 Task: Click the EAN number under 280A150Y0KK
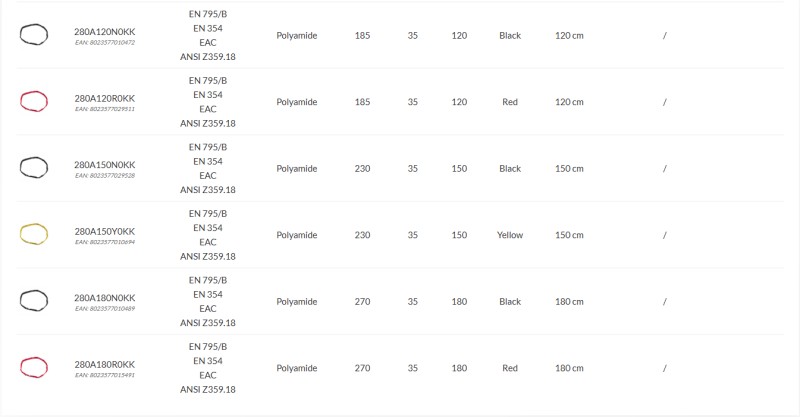[x=105, y=242]
